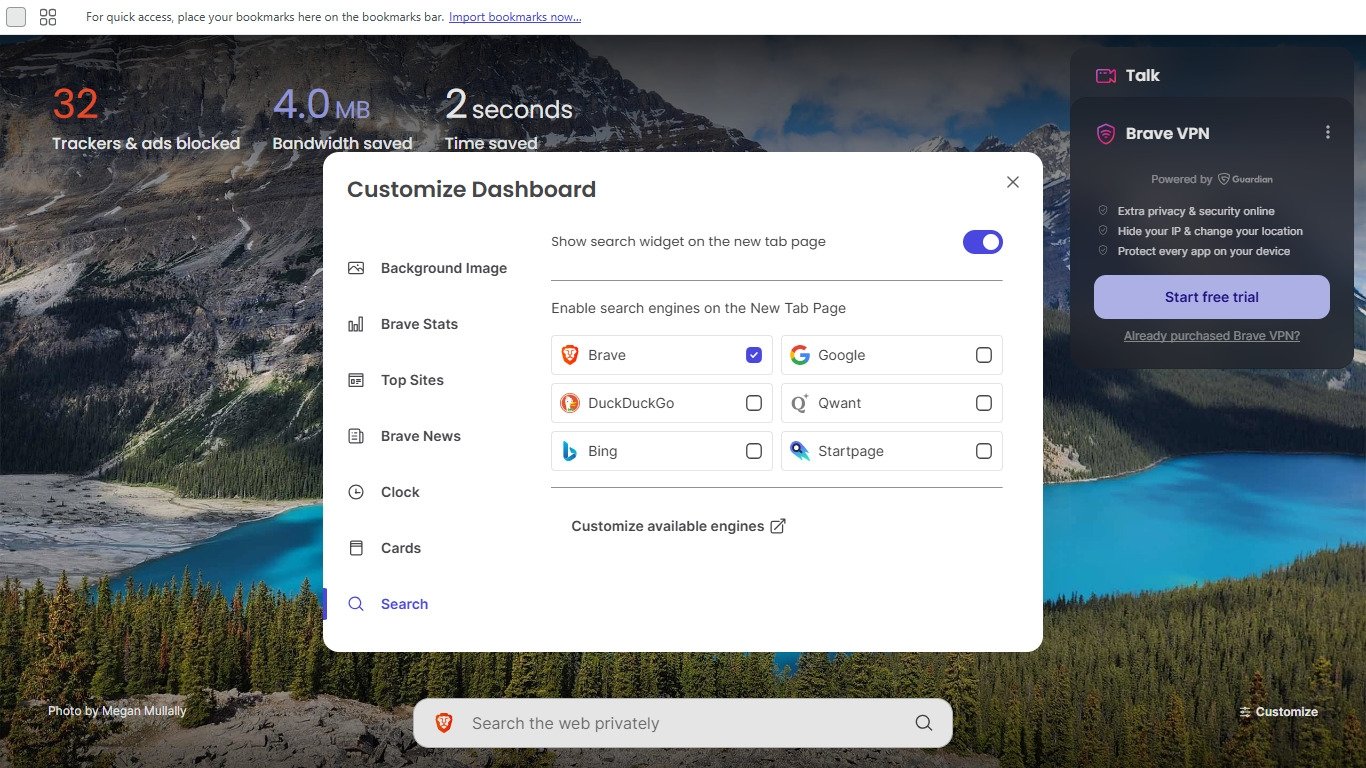Click the Startpage logo icon
This screenshot has width=1366, height=768.
coord(800,451)
